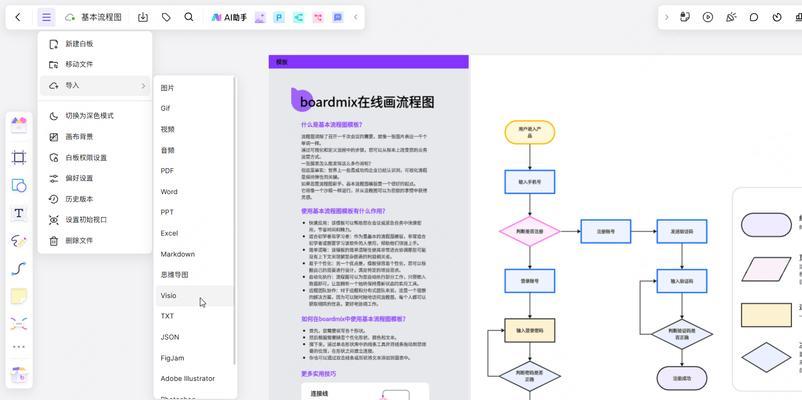802x400 pixels.
Task: Expand the right toolbar with chevron
Action: tap(666, 17)
